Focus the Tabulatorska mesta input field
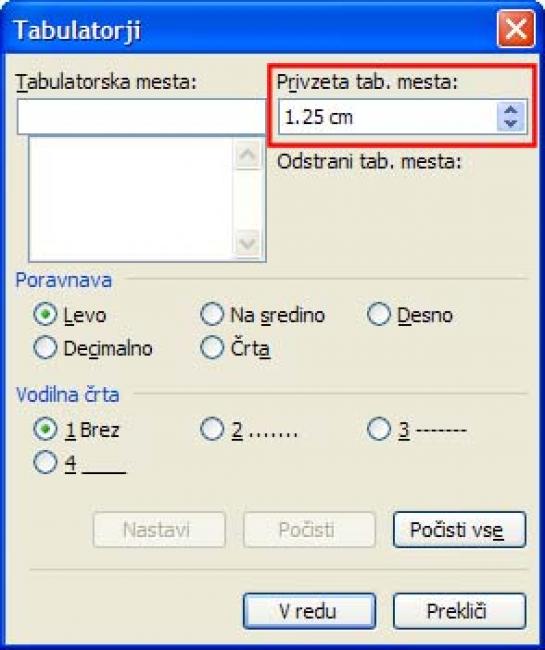Viewport: 545px width, 650px height. 141,116
